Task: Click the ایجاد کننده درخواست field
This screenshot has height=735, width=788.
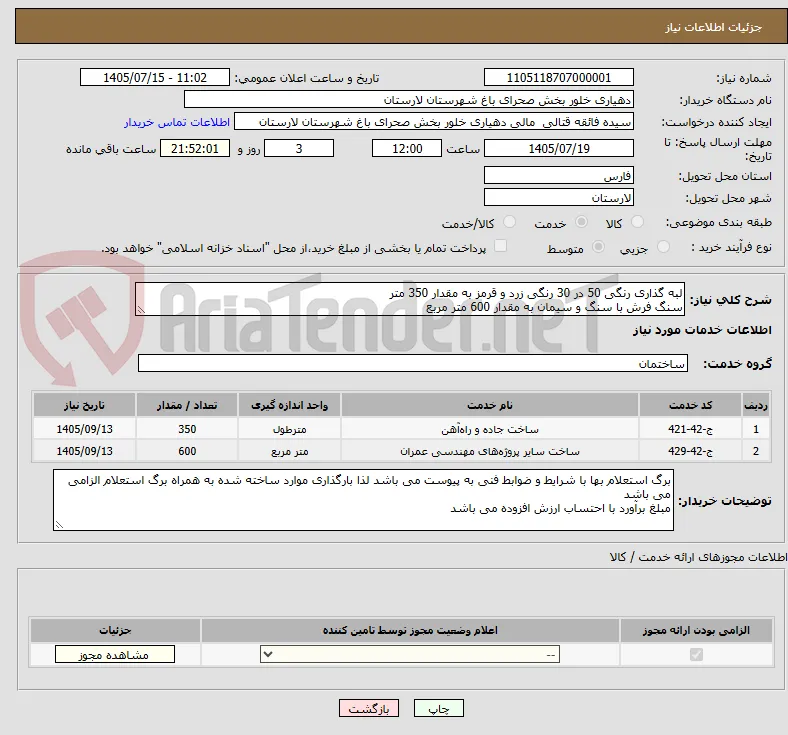Action: pos(434,122)
